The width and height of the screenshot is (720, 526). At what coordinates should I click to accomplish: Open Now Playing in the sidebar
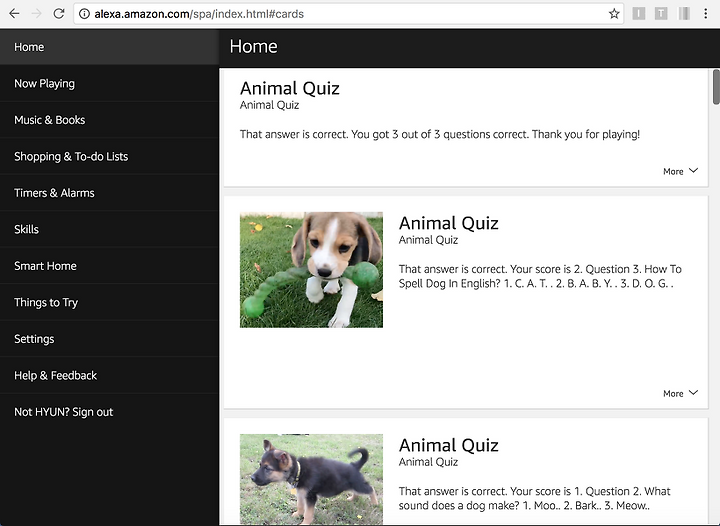coord(109,84)
